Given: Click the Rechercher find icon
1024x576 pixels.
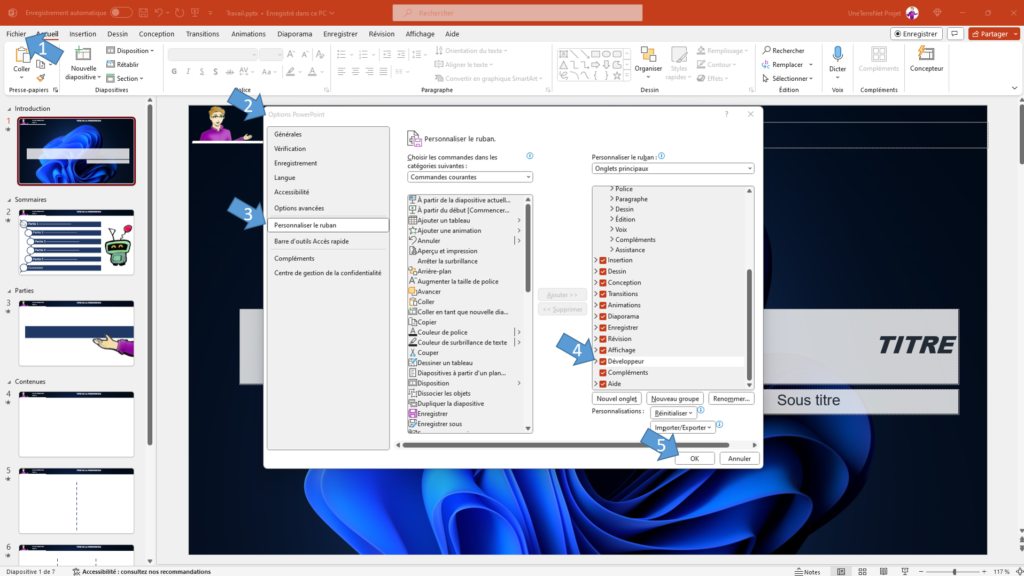Looking at the screenshot, I should pos(767,50).
